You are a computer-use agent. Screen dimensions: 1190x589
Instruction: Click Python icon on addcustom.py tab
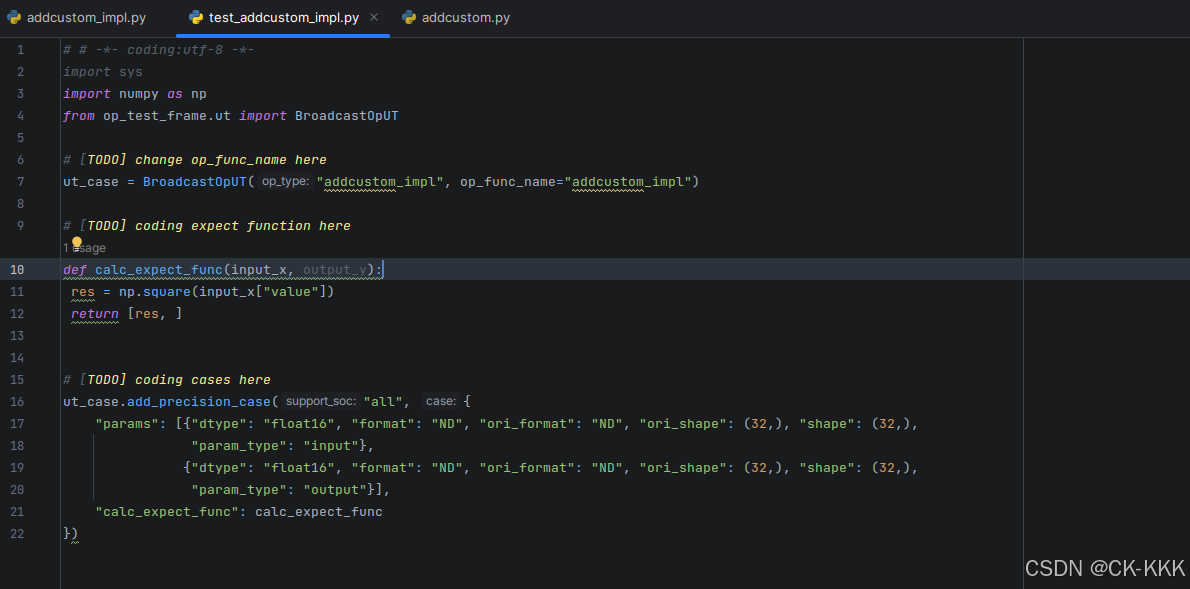[408, 18]
